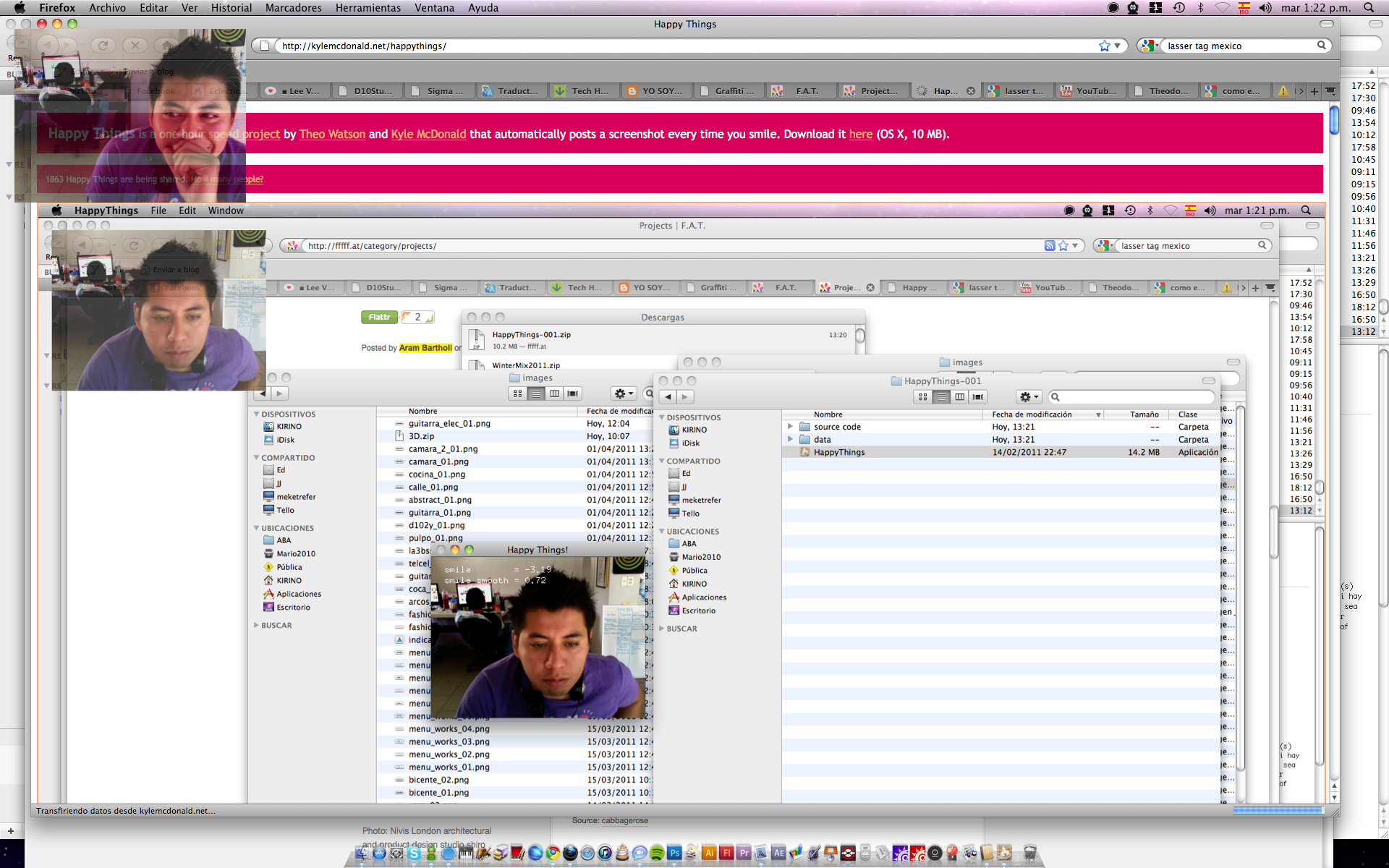
Task: Click page scrollbar thumb in Happy Things window
Action: pos(1334,120)
